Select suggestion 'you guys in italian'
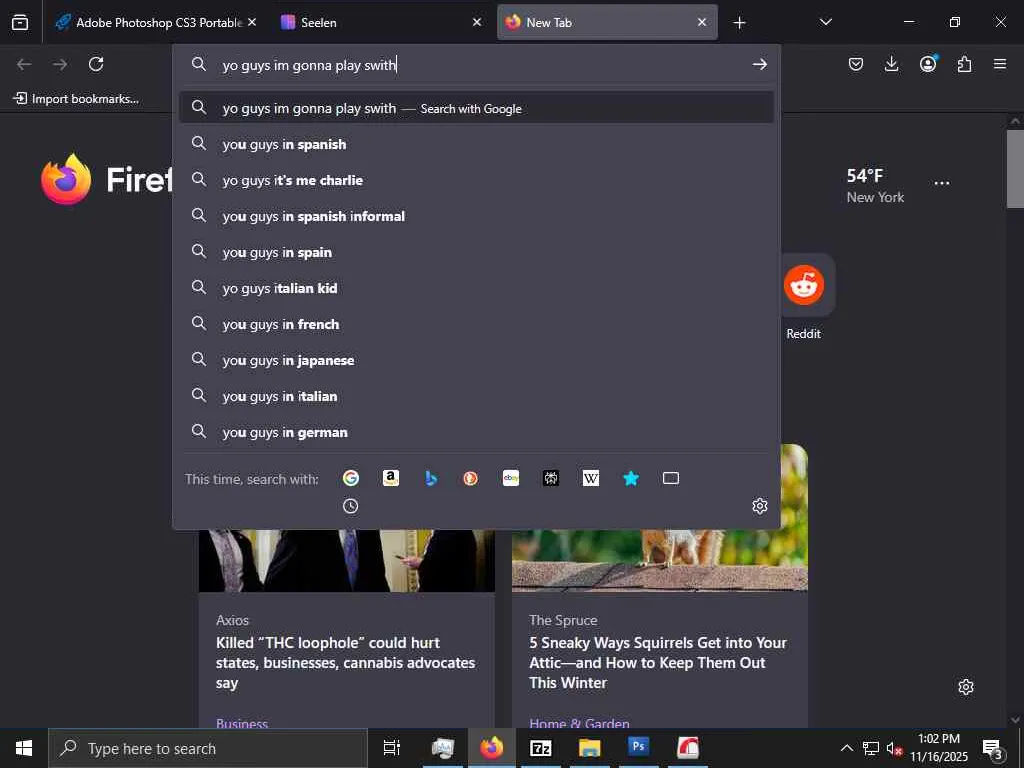This screenshot has height=768, width=1024. point(476,396)
